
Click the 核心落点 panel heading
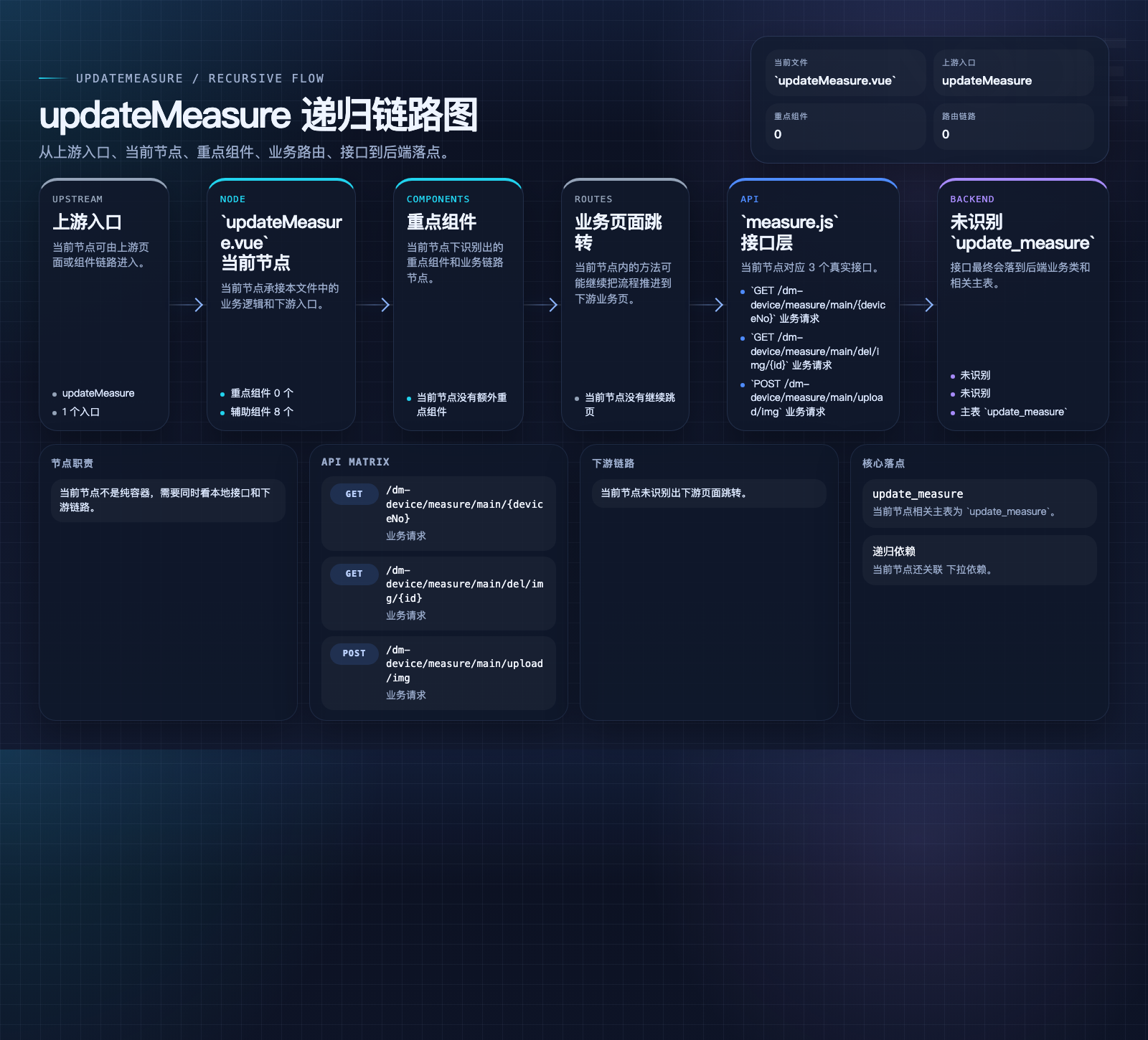click(x=883, y=463)
